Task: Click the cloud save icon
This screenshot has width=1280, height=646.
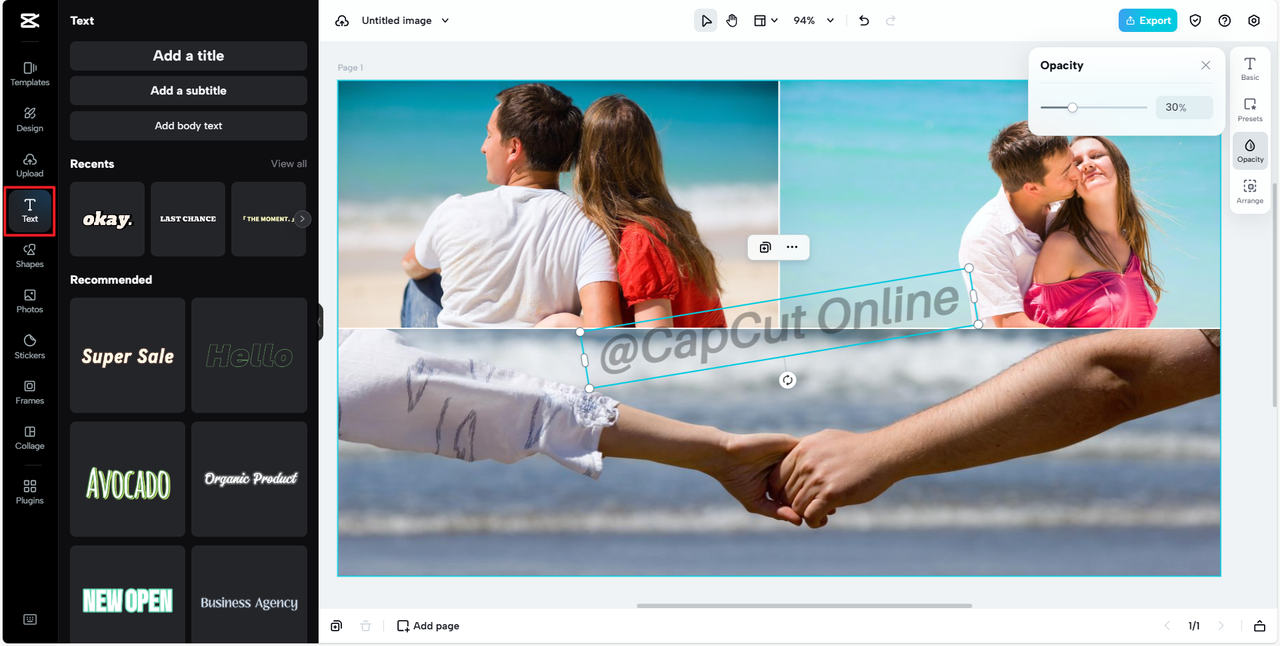Action: pos(342,20)
